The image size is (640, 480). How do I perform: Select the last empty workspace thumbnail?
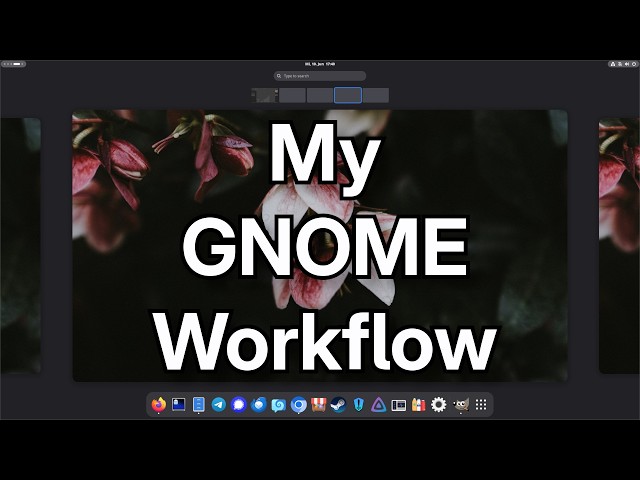click(x=376, y=95)
